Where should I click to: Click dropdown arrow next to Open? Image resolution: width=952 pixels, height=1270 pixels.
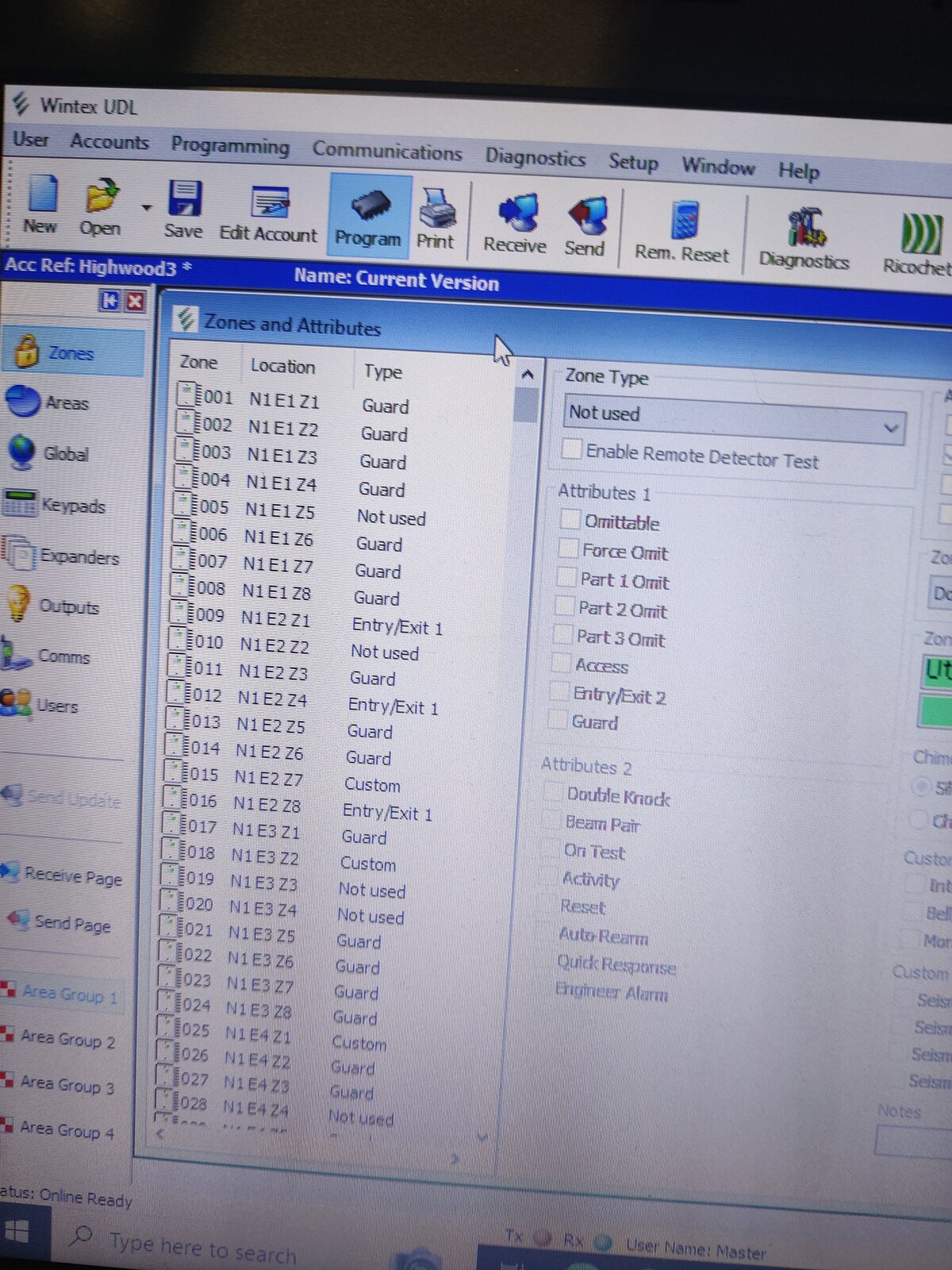[x=147, y=208]
